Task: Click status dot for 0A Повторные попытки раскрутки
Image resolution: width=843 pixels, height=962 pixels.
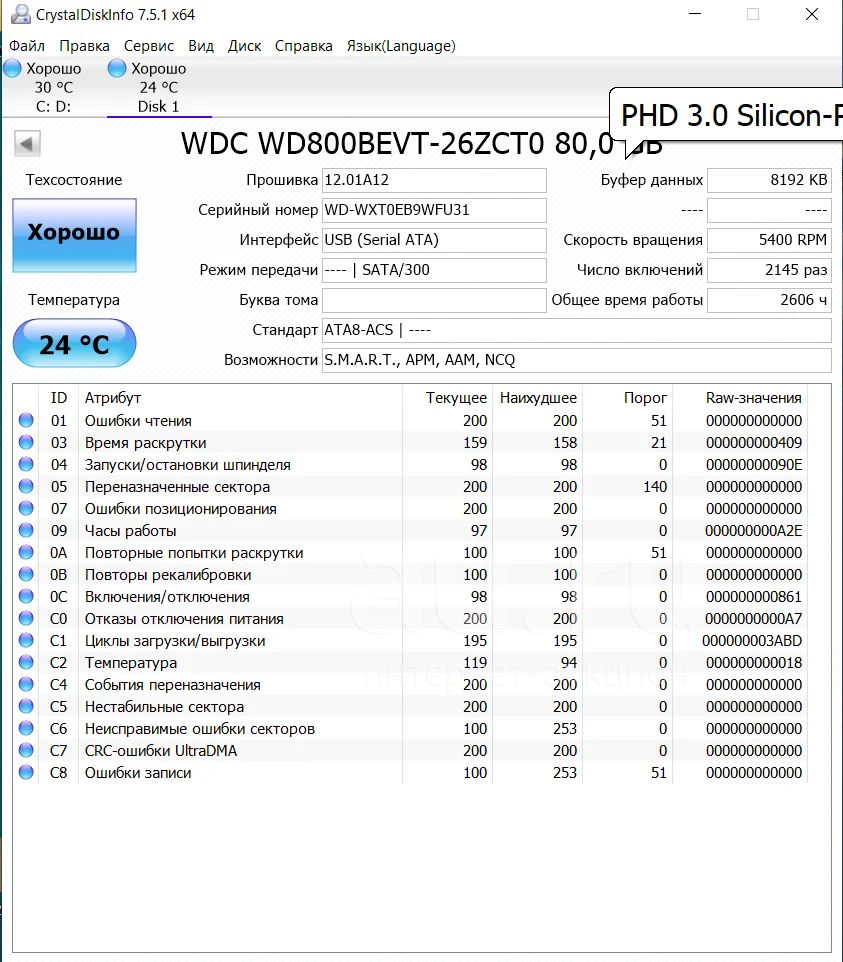Action: (26, 552)
